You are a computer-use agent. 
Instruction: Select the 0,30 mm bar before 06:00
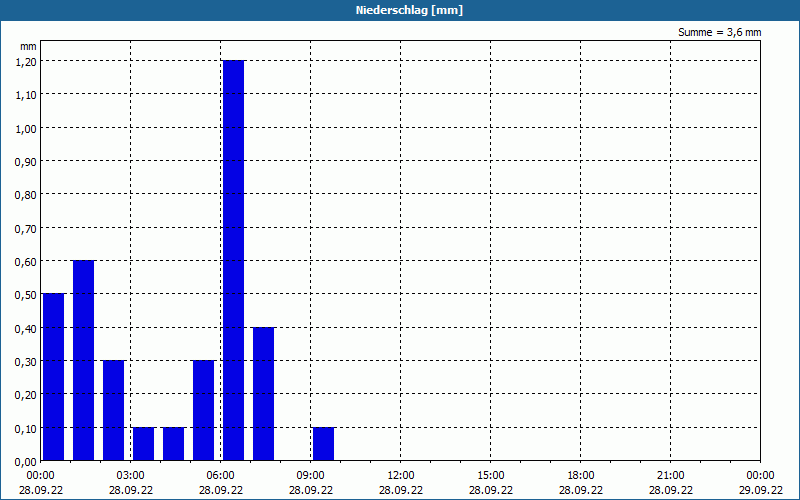coord(204,410)
